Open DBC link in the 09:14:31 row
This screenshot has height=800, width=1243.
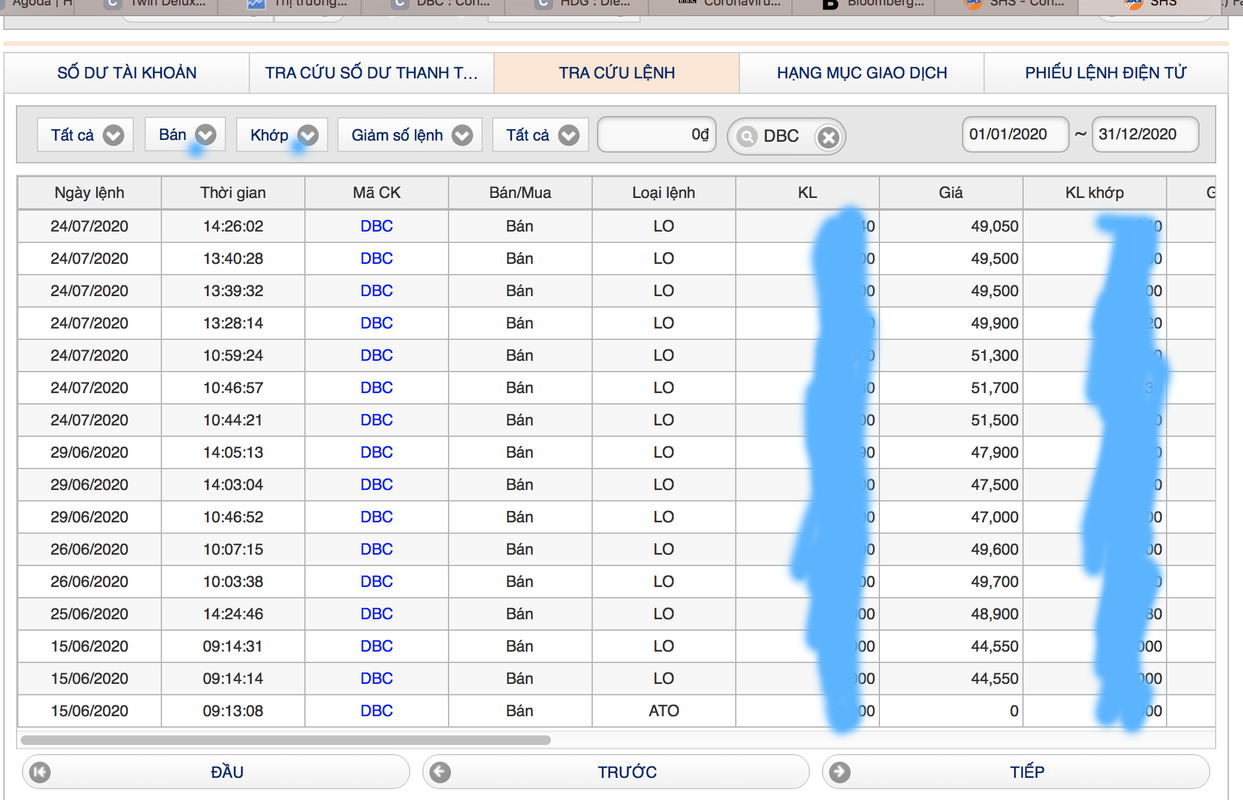click(377, 646)
